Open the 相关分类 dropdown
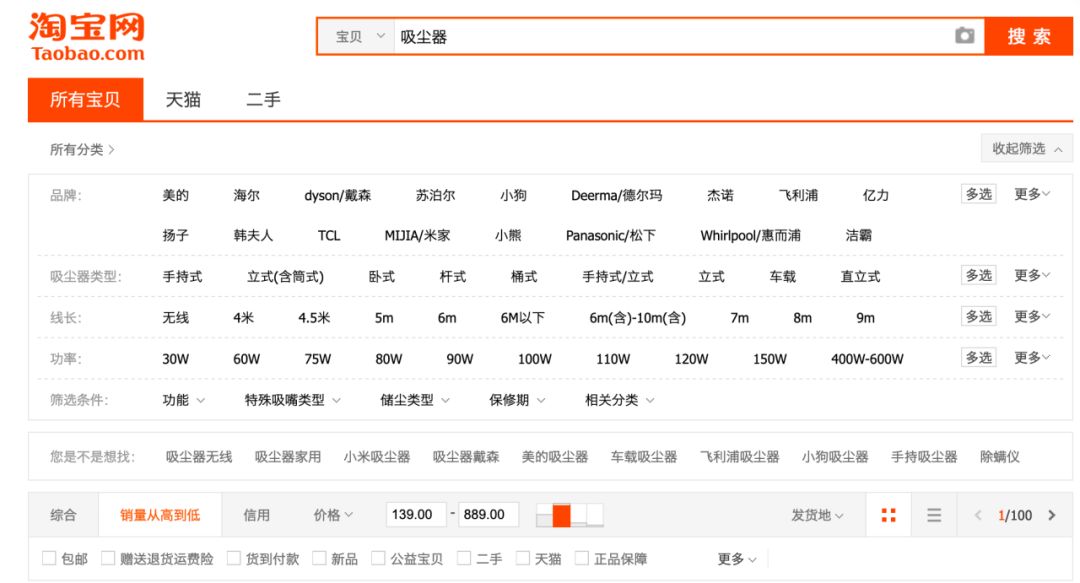1080x583 pixels. (x=619, y=400)
